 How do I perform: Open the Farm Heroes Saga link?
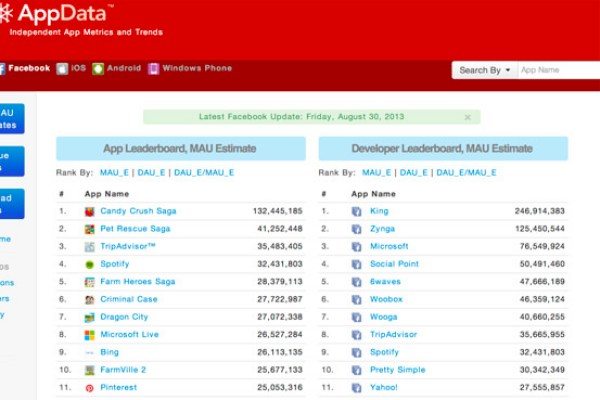click(138, 282)
